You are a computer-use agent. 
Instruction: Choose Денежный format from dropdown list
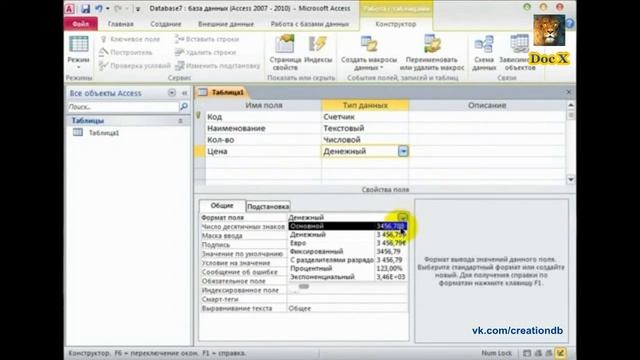[348, 235]
